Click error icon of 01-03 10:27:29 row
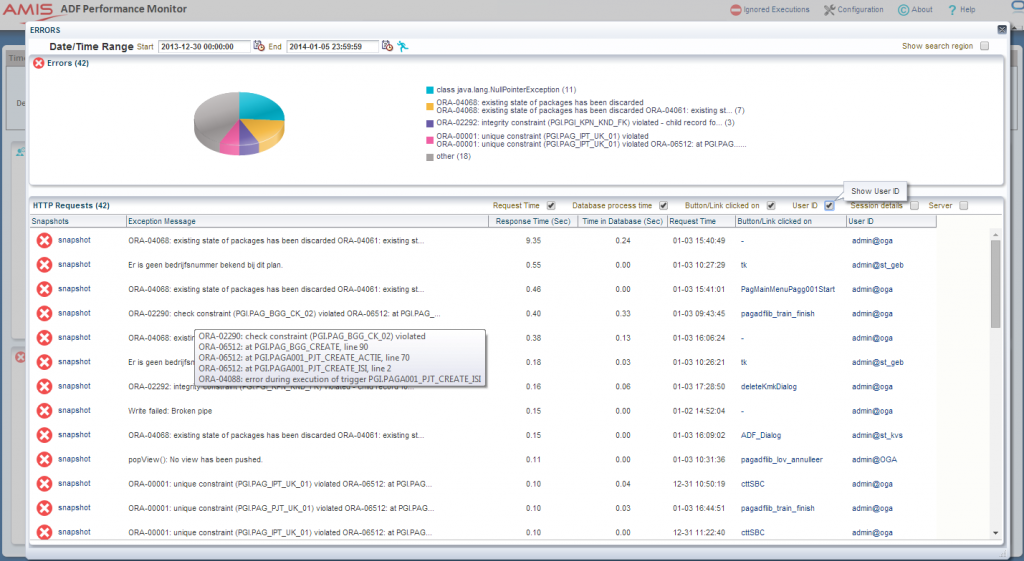1024x561 pixels. click(x=44, y=264)
